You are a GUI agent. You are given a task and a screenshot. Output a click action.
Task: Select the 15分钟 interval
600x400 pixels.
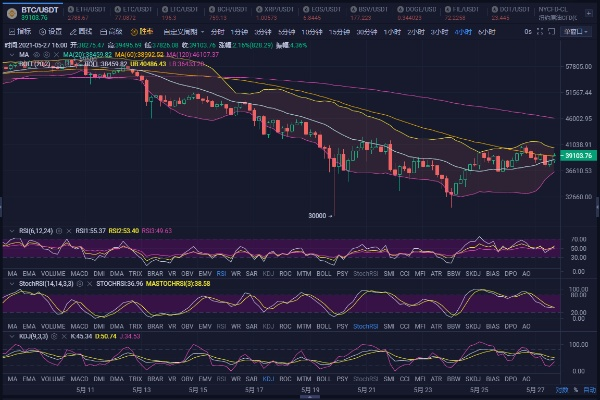pyautogui.click(x=339, y=32)
